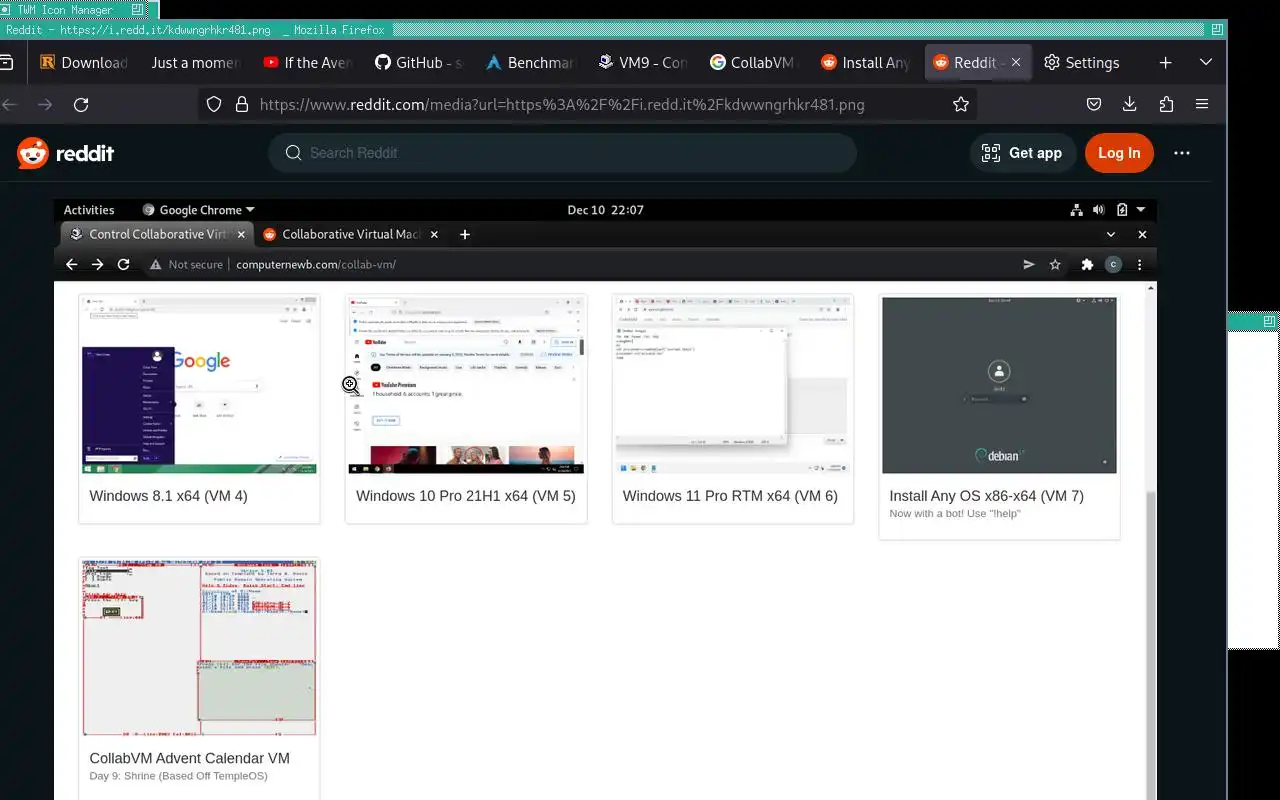Click the Get app button

pyautogui.click(x=1022, y=153)
